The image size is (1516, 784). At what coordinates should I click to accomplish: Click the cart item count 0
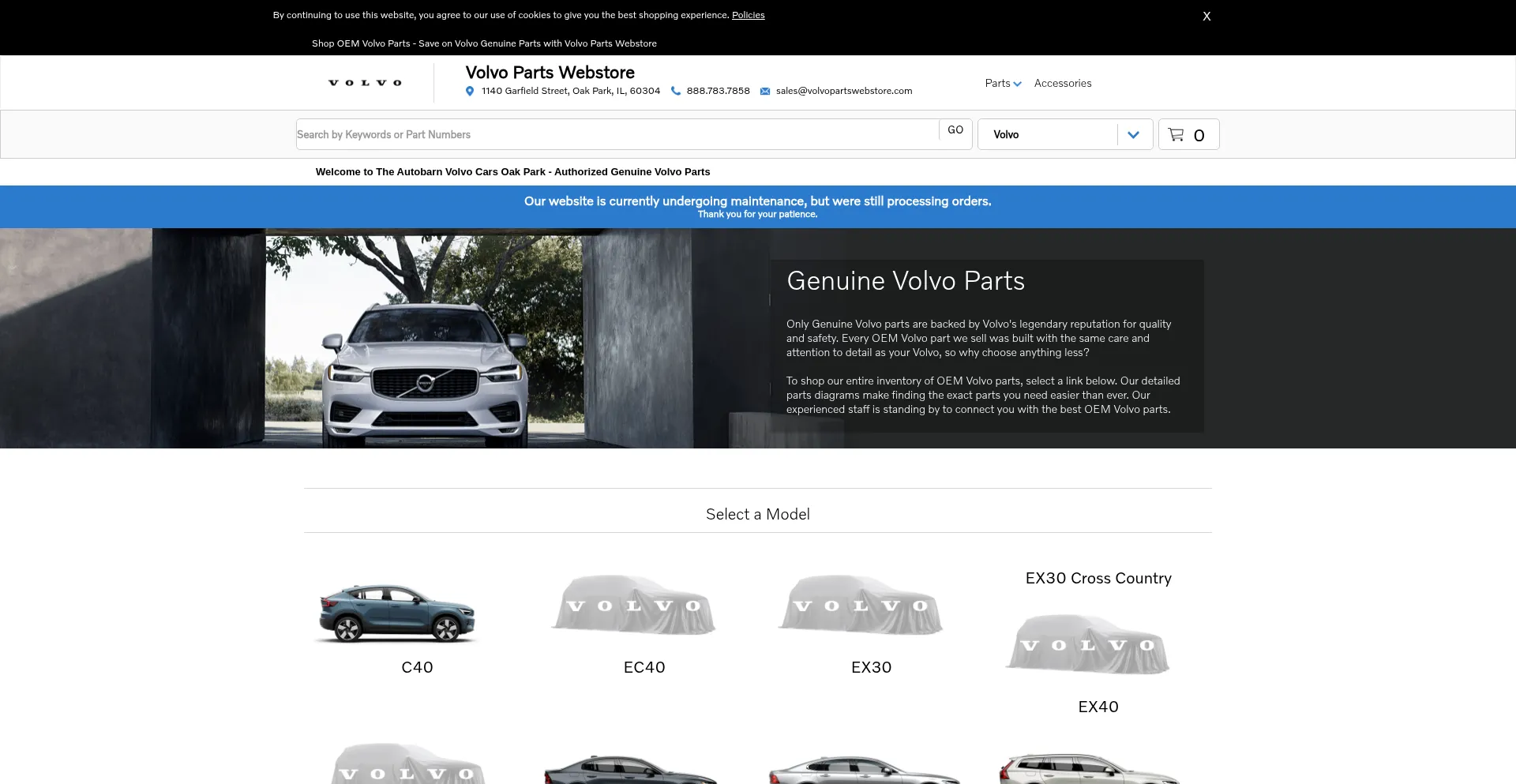[1199, 136]
